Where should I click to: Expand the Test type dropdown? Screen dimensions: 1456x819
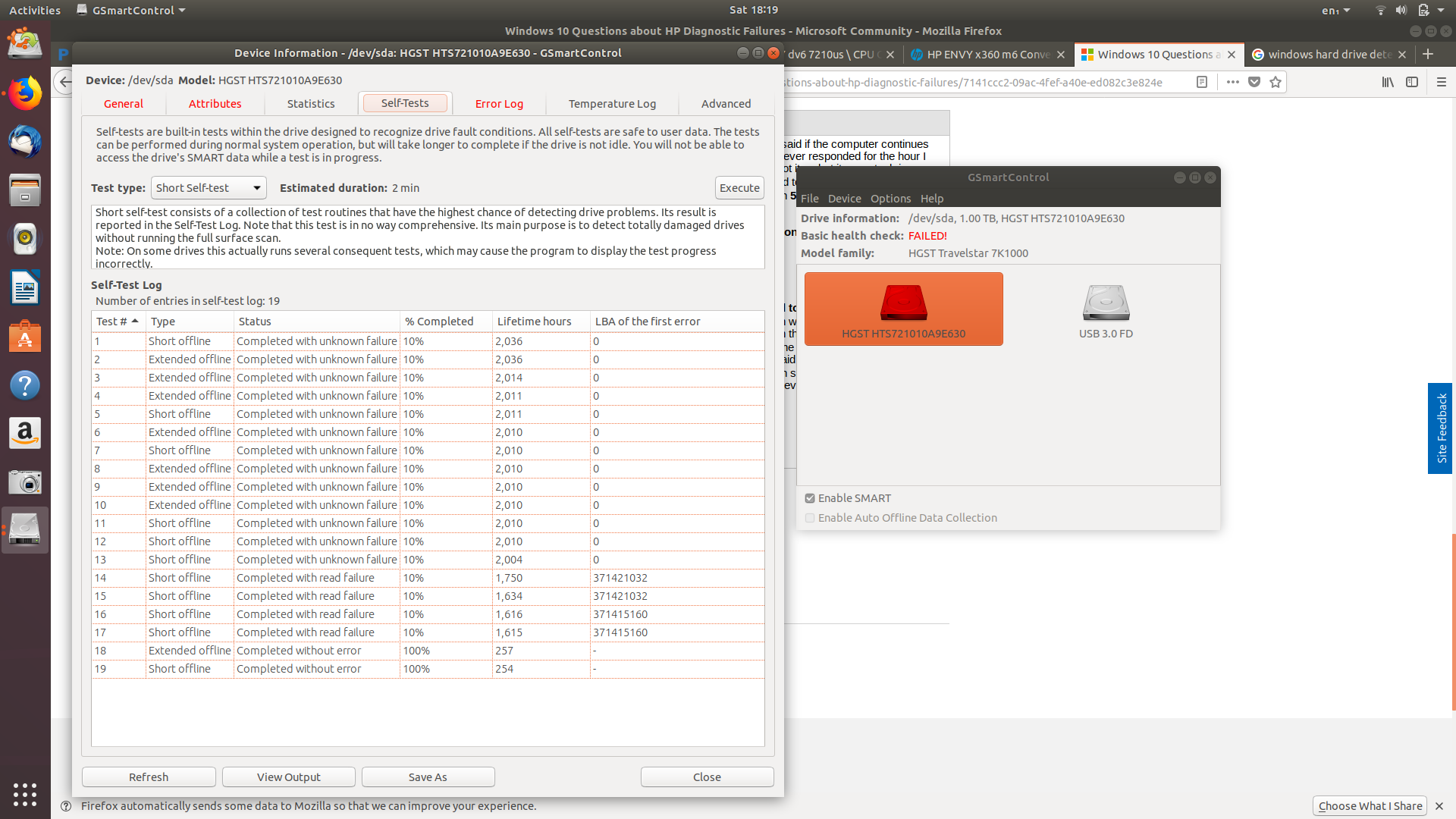[x=209, y=188]
